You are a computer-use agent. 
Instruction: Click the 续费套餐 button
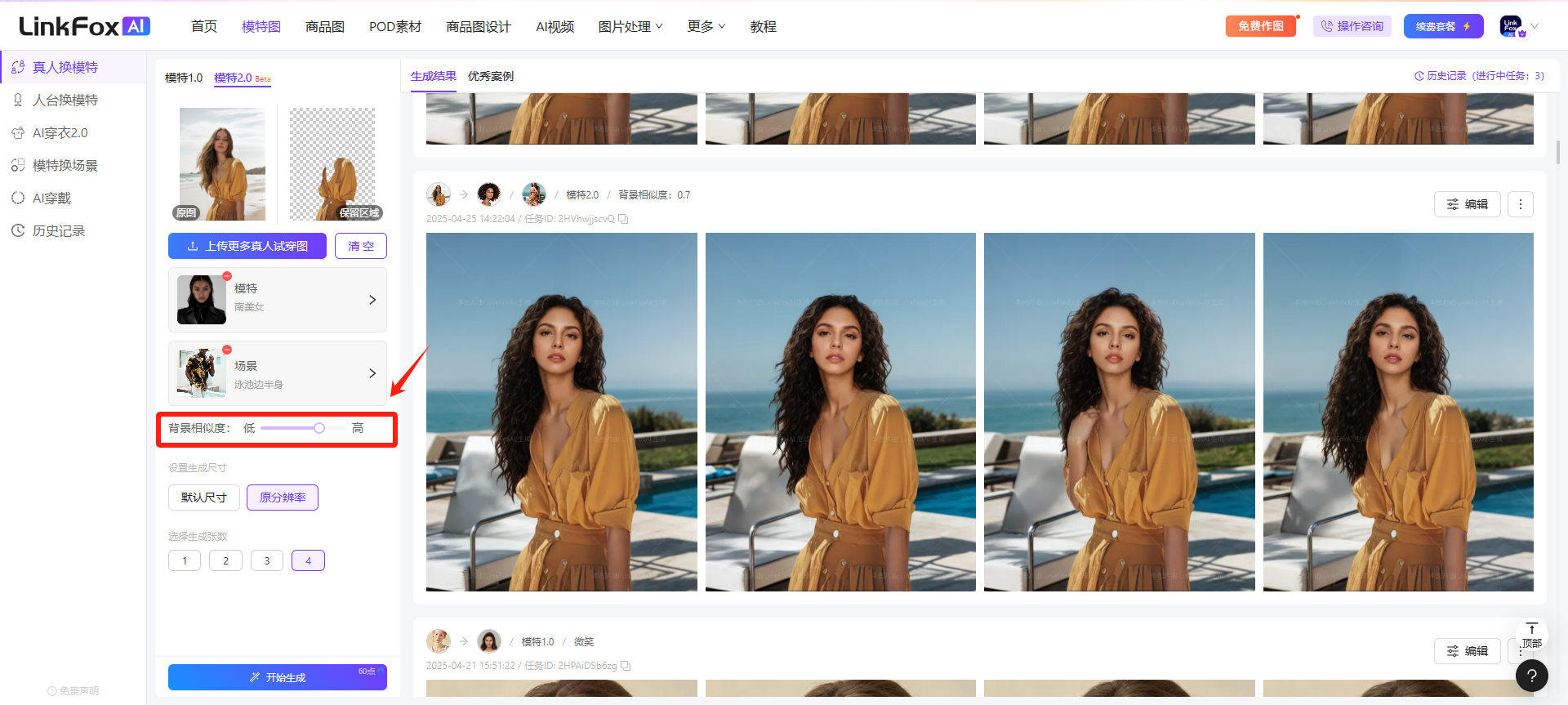(1444, 26)
